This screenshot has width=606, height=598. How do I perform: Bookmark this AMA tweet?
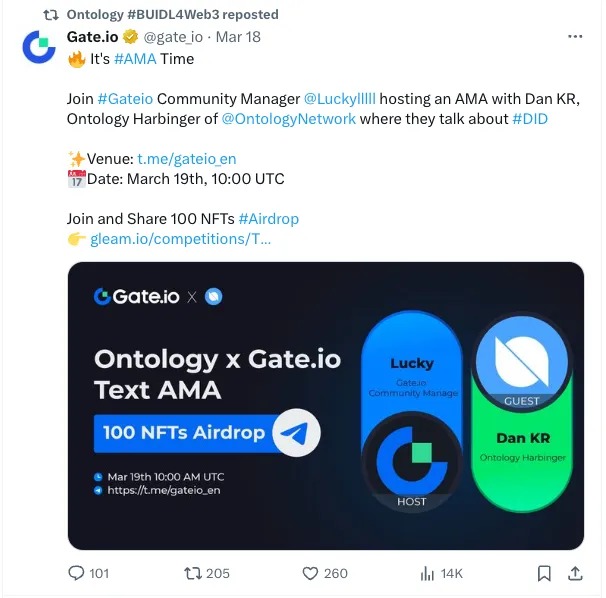click(543, 573)
